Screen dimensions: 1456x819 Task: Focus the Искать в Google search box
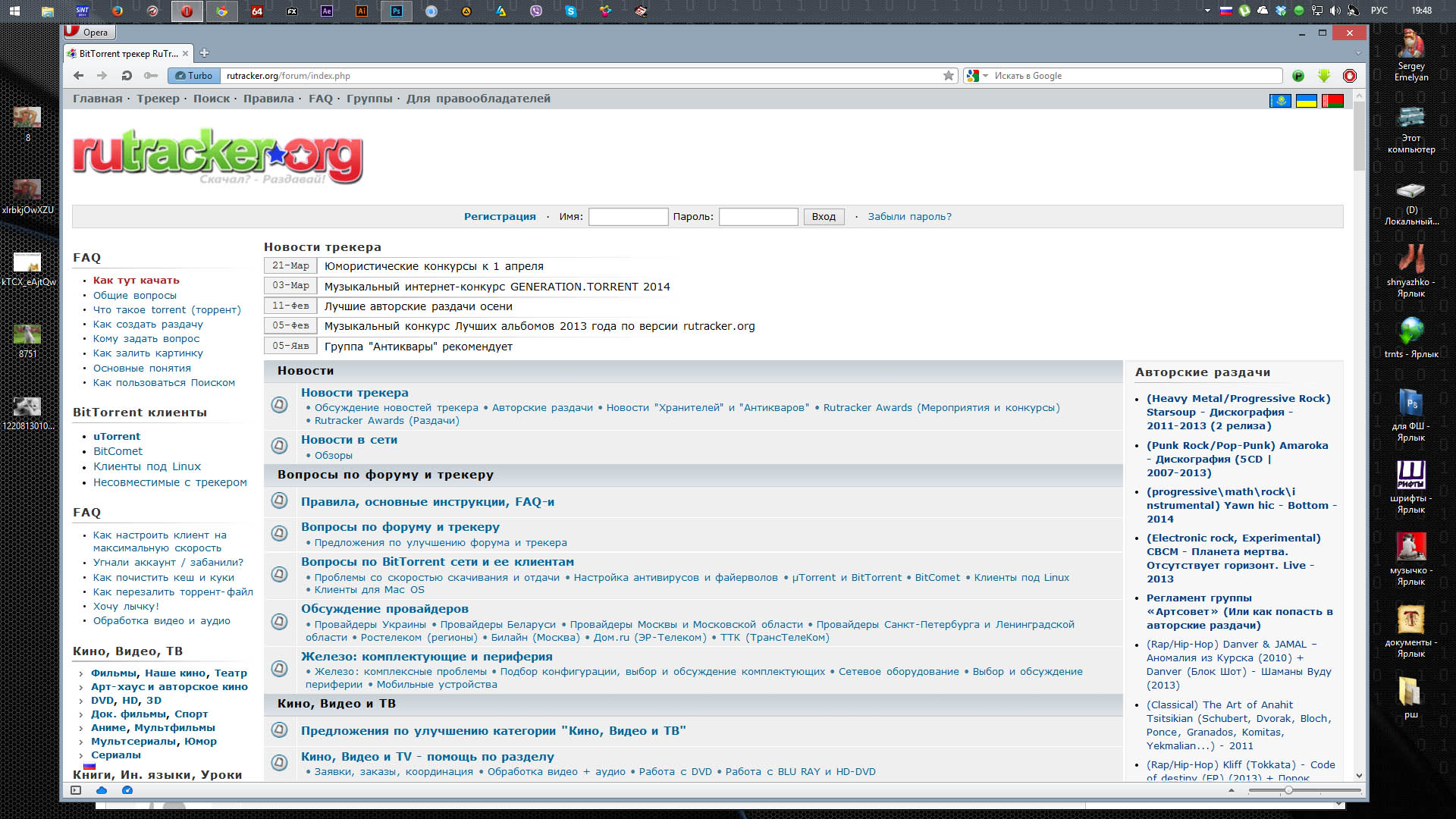tap(1135, 76)
